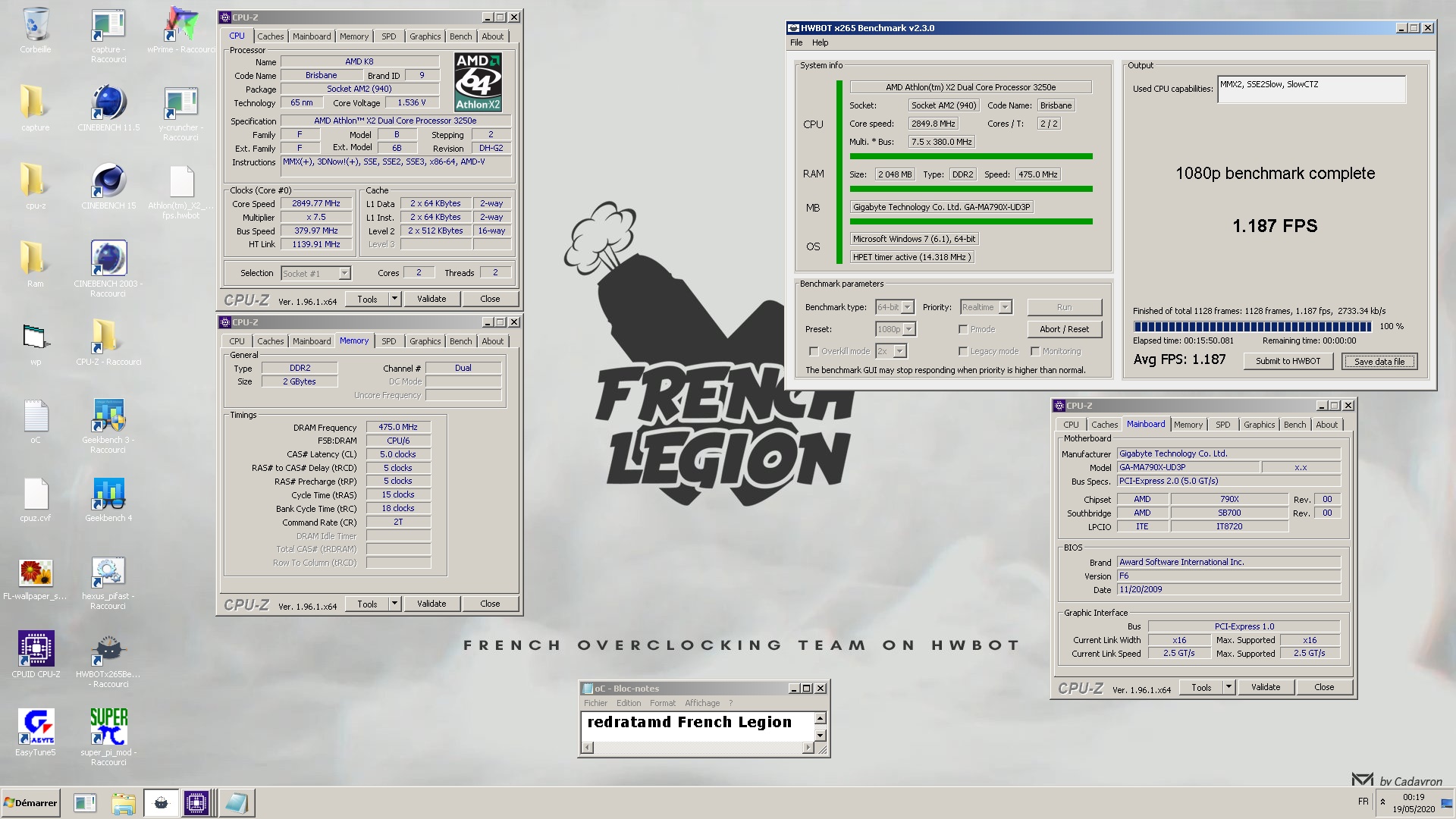This screenshot has height=819, width=1456.
Task: Open the wPrime shortcut icon
Action: click(x=181, y=26)
